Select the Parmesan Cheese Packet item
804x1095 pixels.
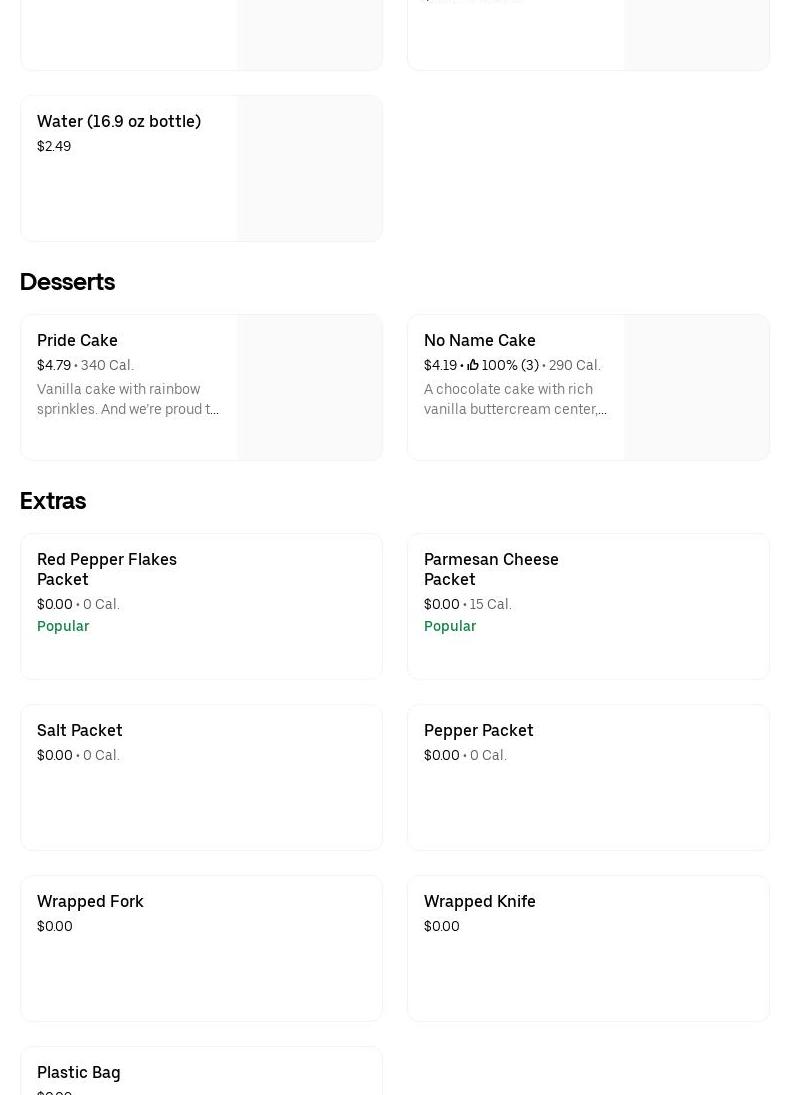point(491,569)
